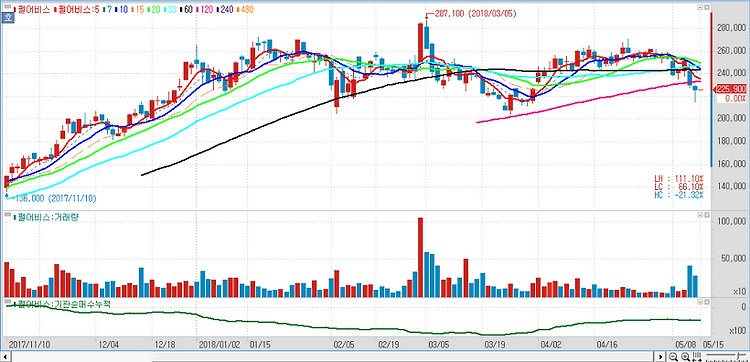The image size is (750, 362).
Task: Collapse the price panel via minimize icon
Action: (x=699, y=8)
